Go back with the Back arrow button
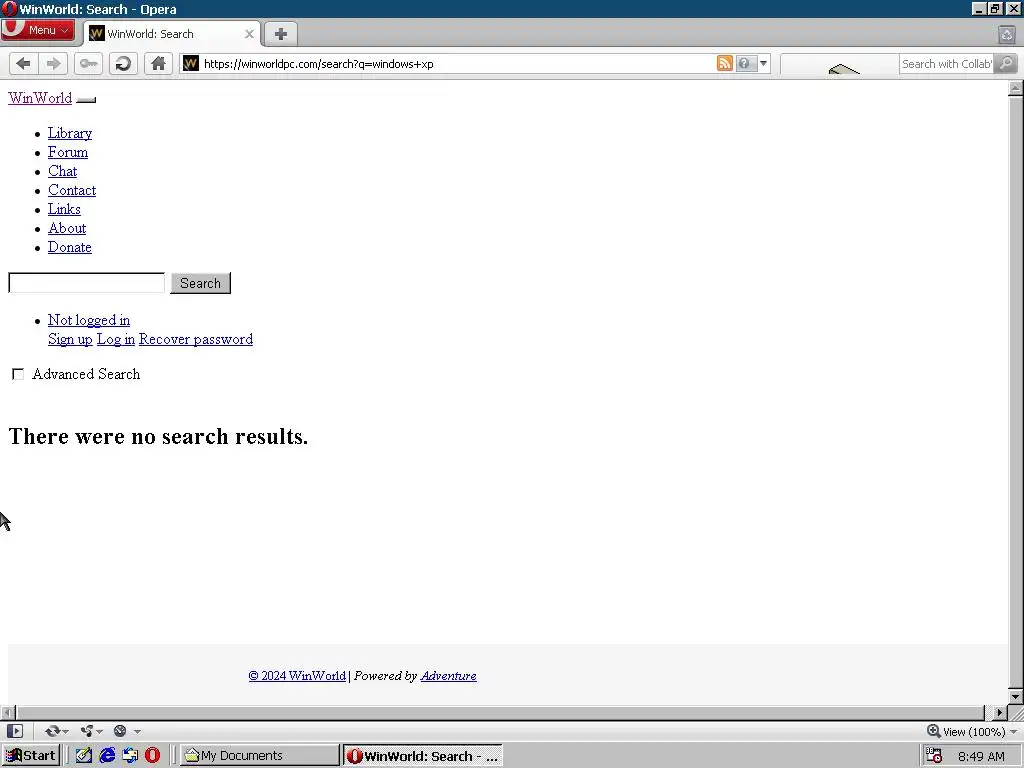 tap(24, 63)
